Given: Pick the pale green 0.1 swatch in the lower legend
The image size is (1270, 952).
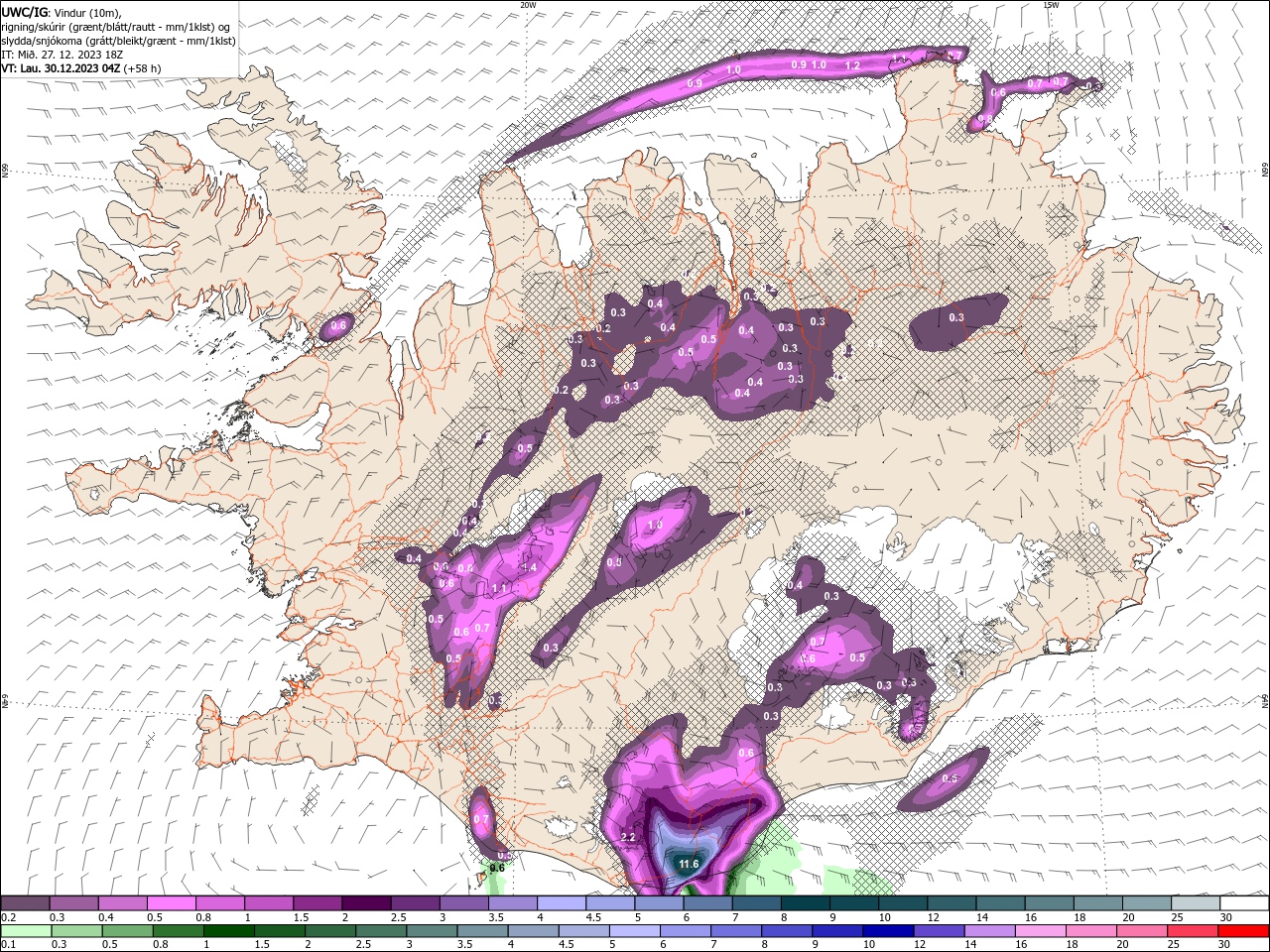Looking at the screenshot, I should (x=25, y=931).
